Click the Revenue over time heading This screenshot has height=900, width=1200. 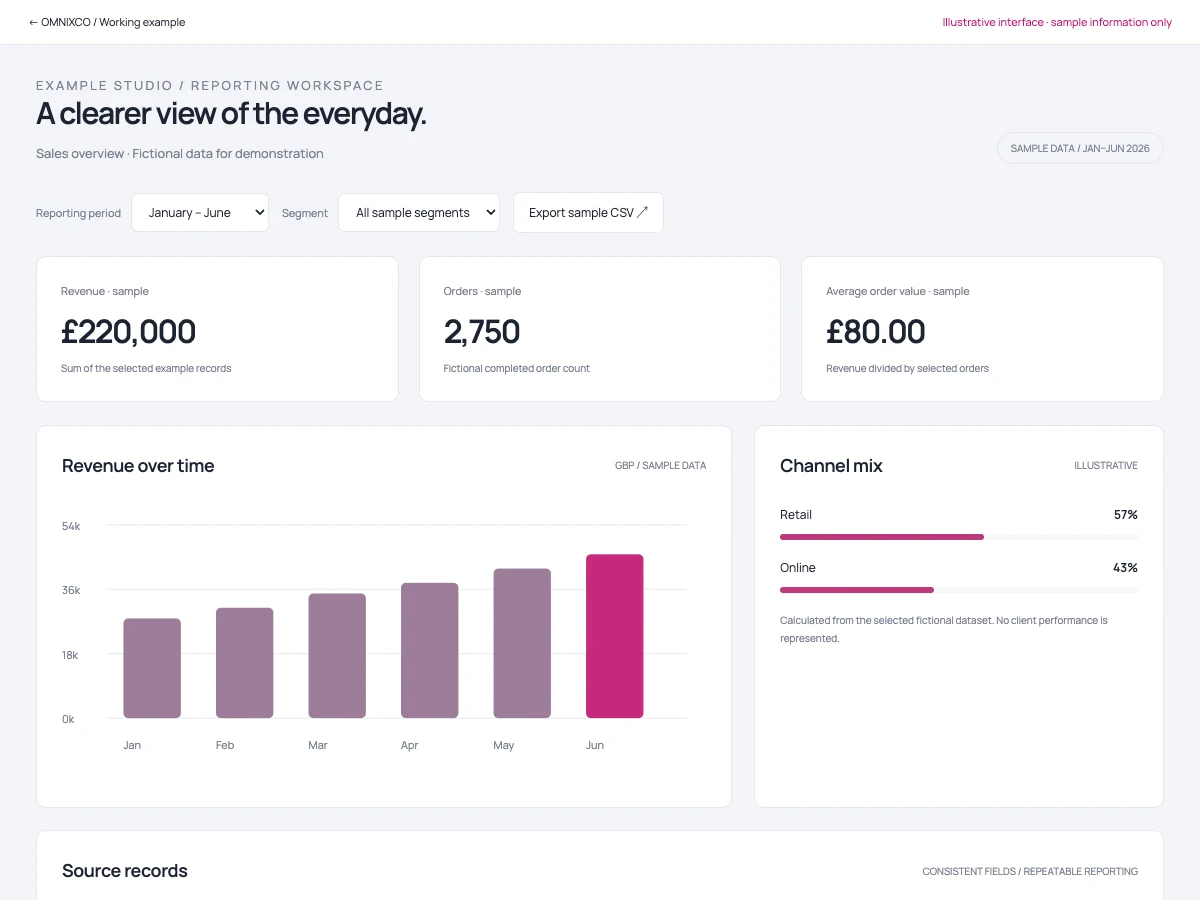(x=138, y=466)
